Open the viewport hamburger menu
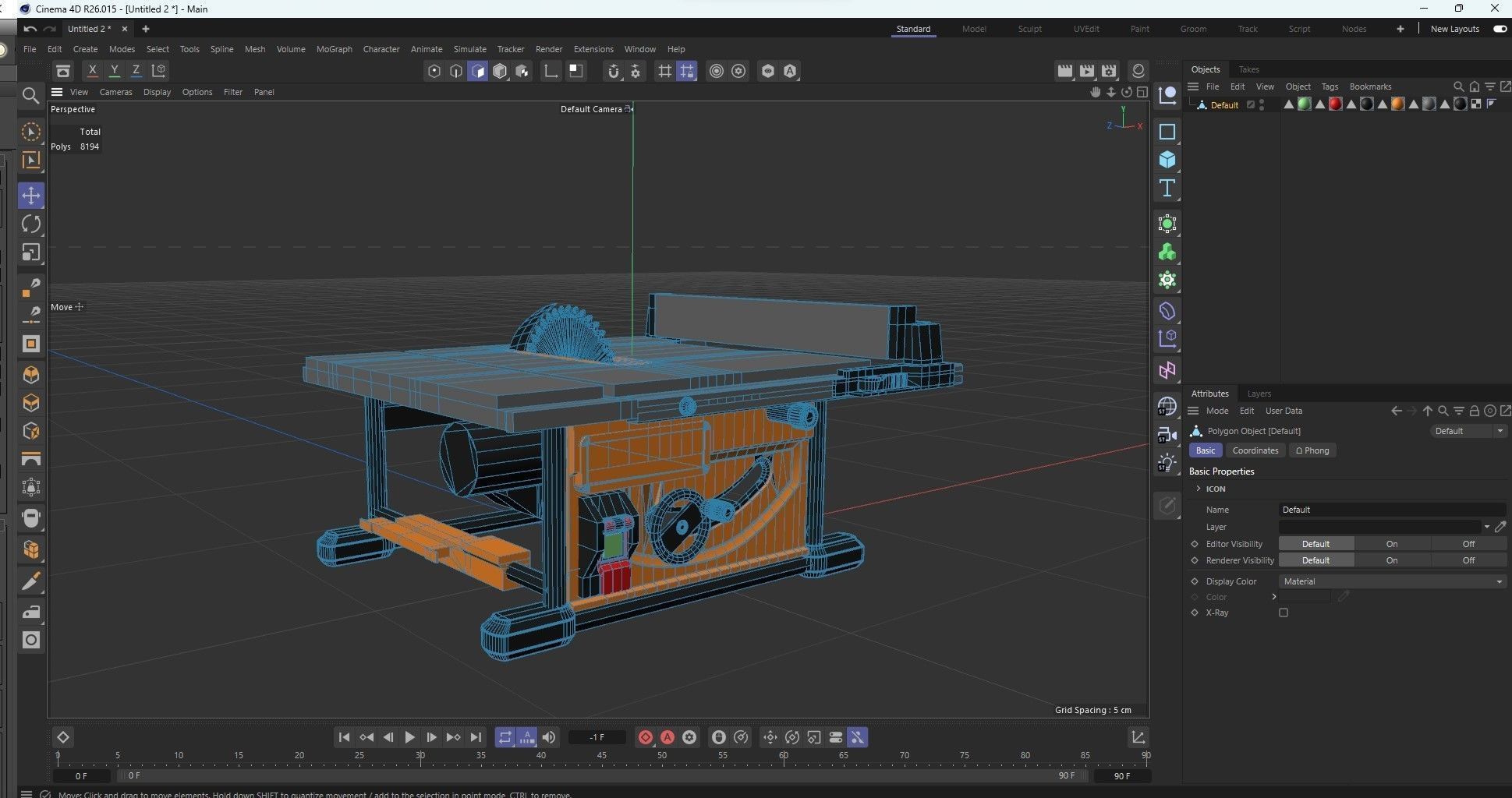 coord(57,92)
